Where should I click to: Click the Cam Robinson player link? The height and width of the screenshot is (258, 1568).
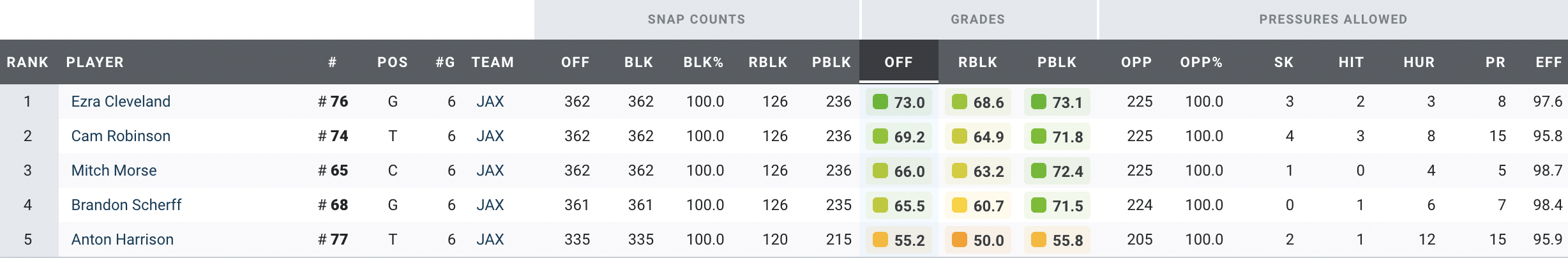(x=121, y=136)
